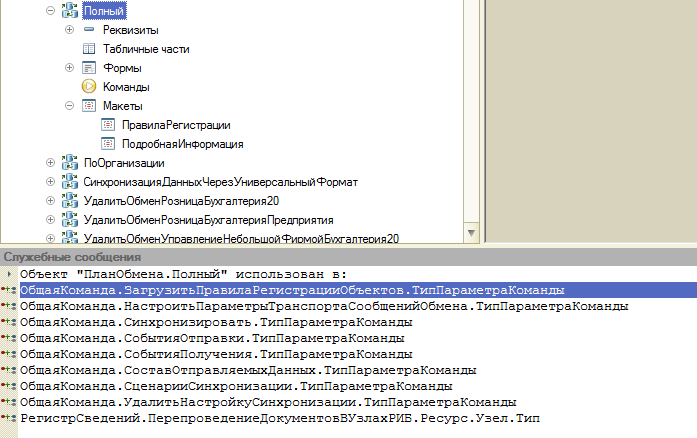Collapse the Полный exchange plan node
697x438 pixels.
(x=50, y=10)
